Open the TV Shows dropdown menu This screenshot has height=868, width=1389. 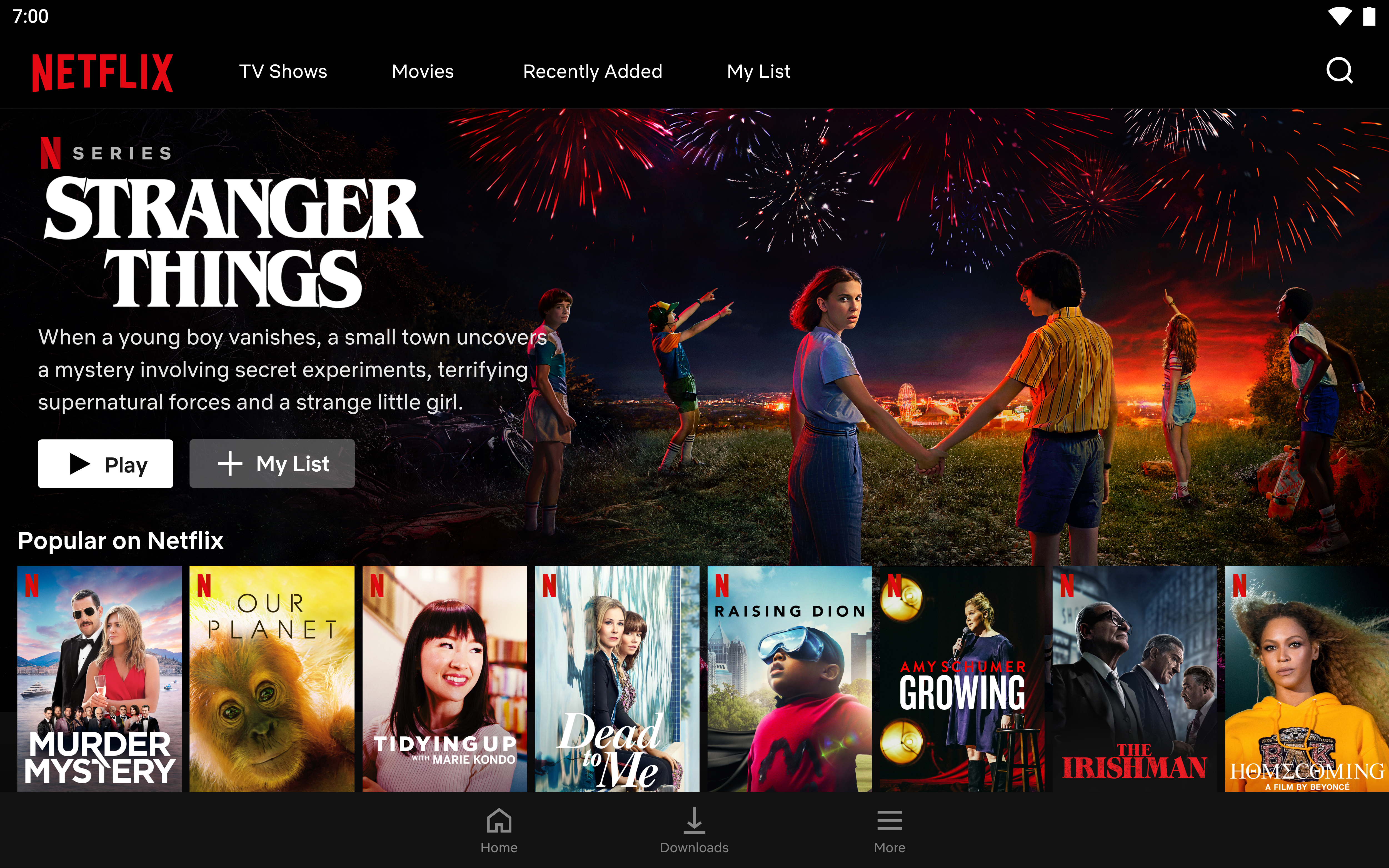pyautogui.click(x=283, y=71)
